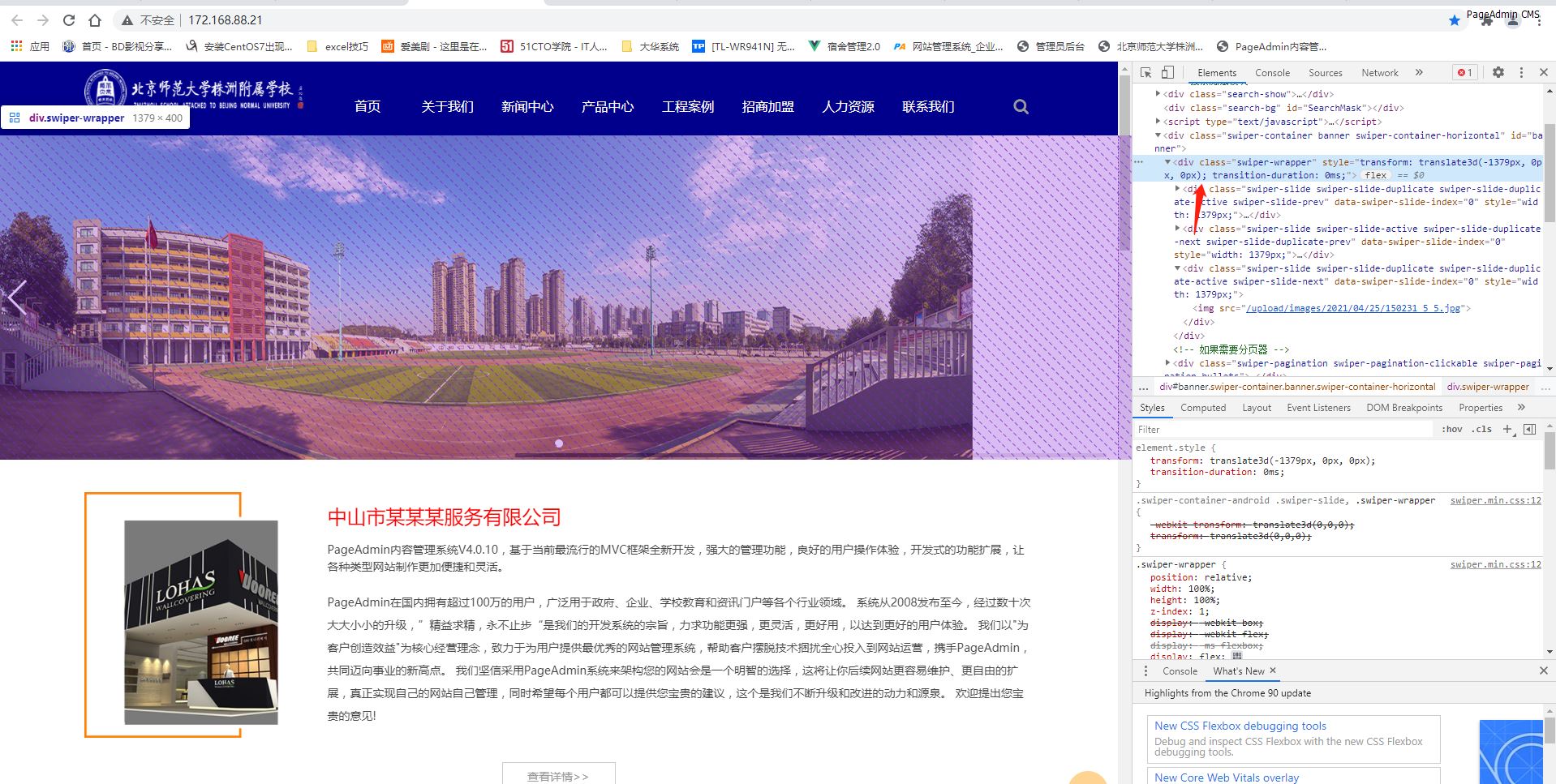Bookmark page with the star icon
This screenshot has height=784, width=1556.
[1455, 20]
